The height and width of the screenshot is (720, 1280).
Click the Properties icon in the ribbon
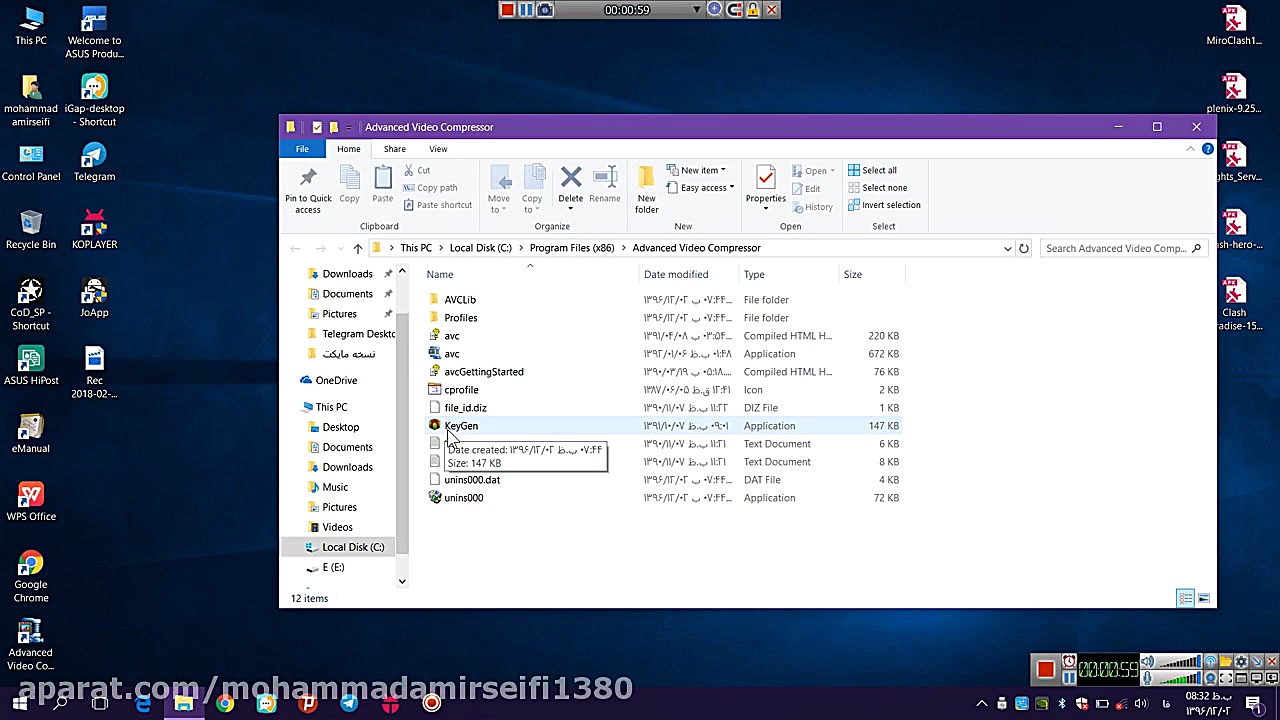pyautogui.click(x=765, y=185)
